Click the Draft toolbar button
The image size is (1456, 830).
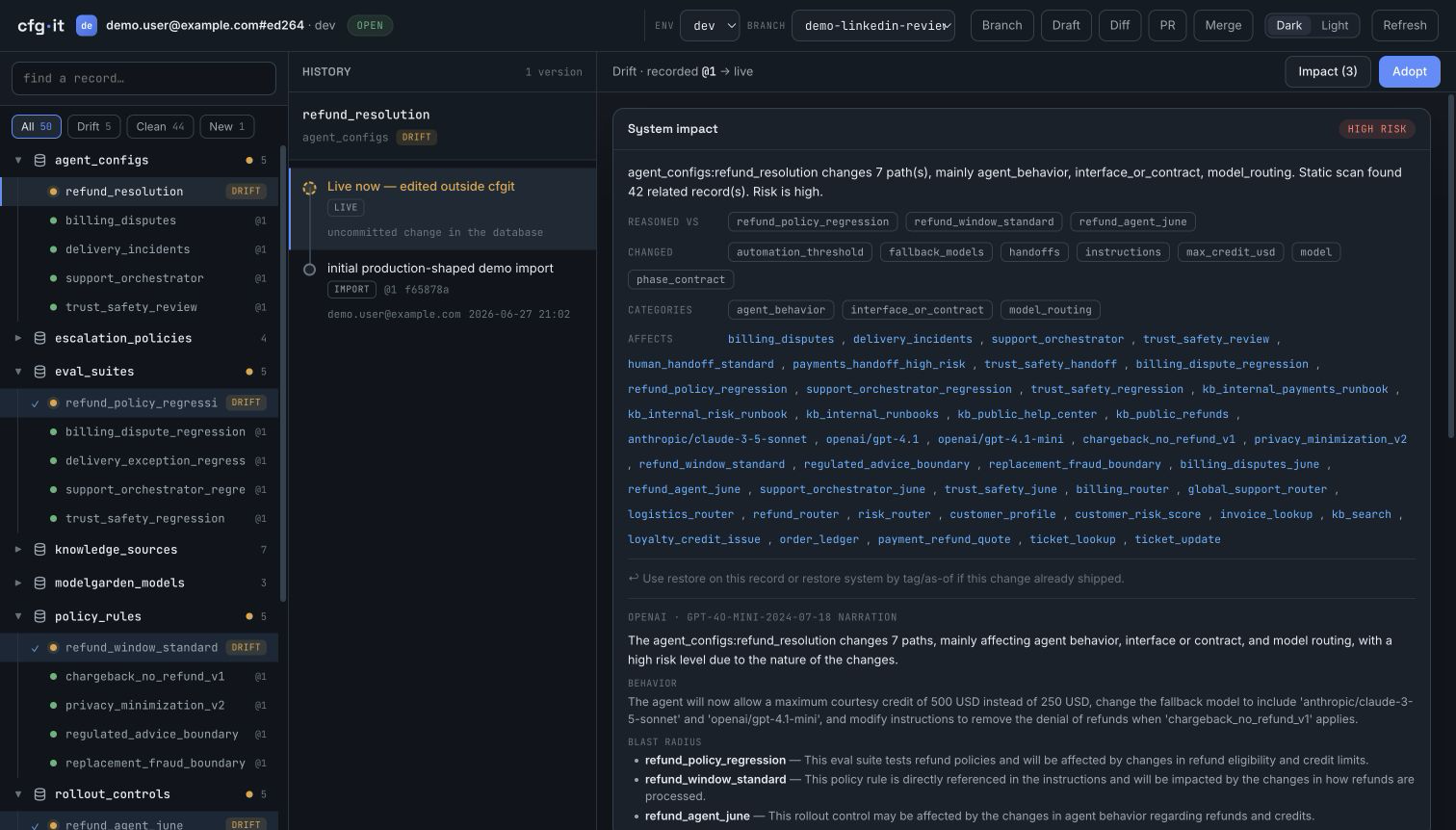click(1066, 25)
